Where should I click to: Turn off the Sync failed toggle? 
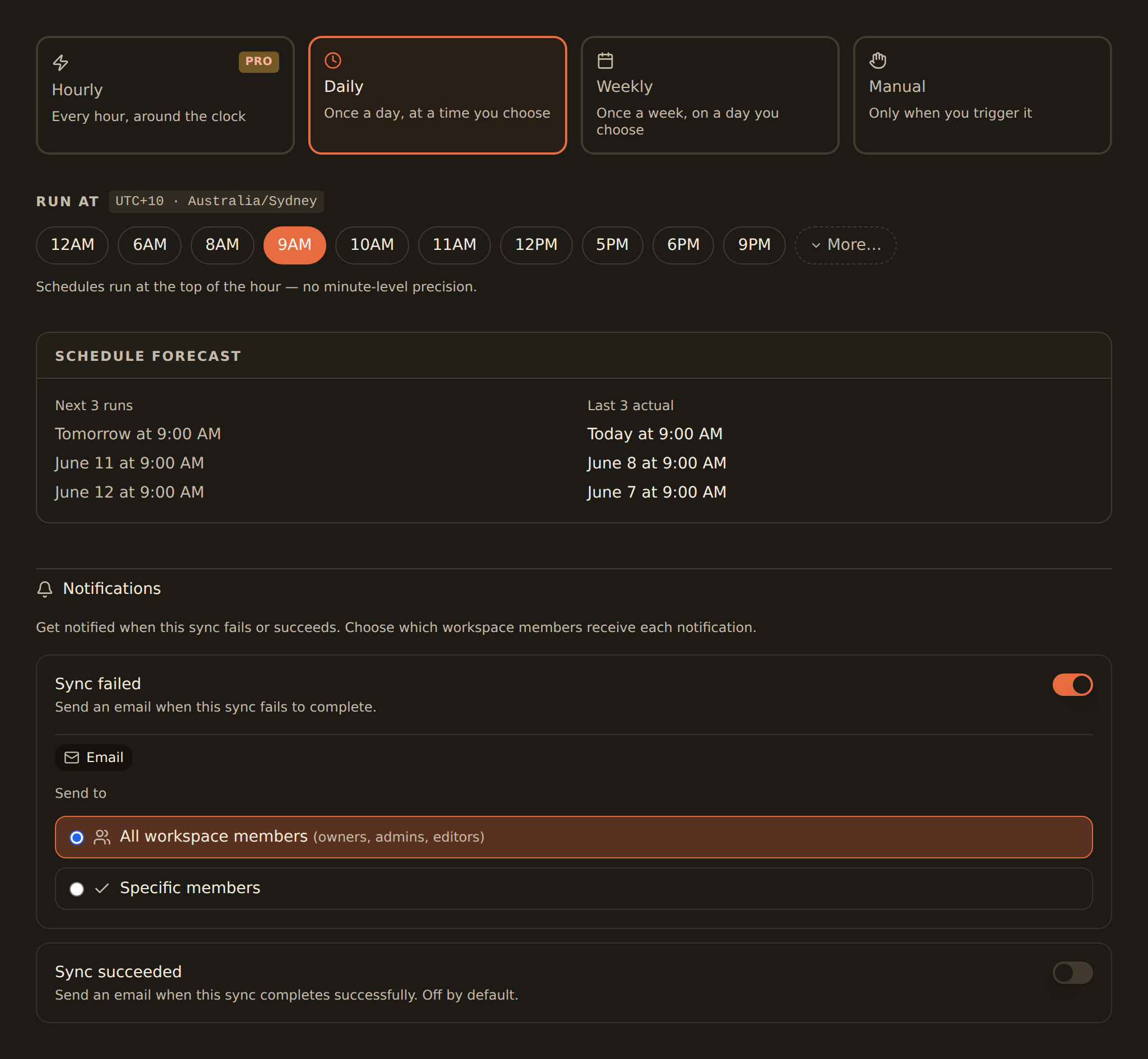click(1072, 684)
